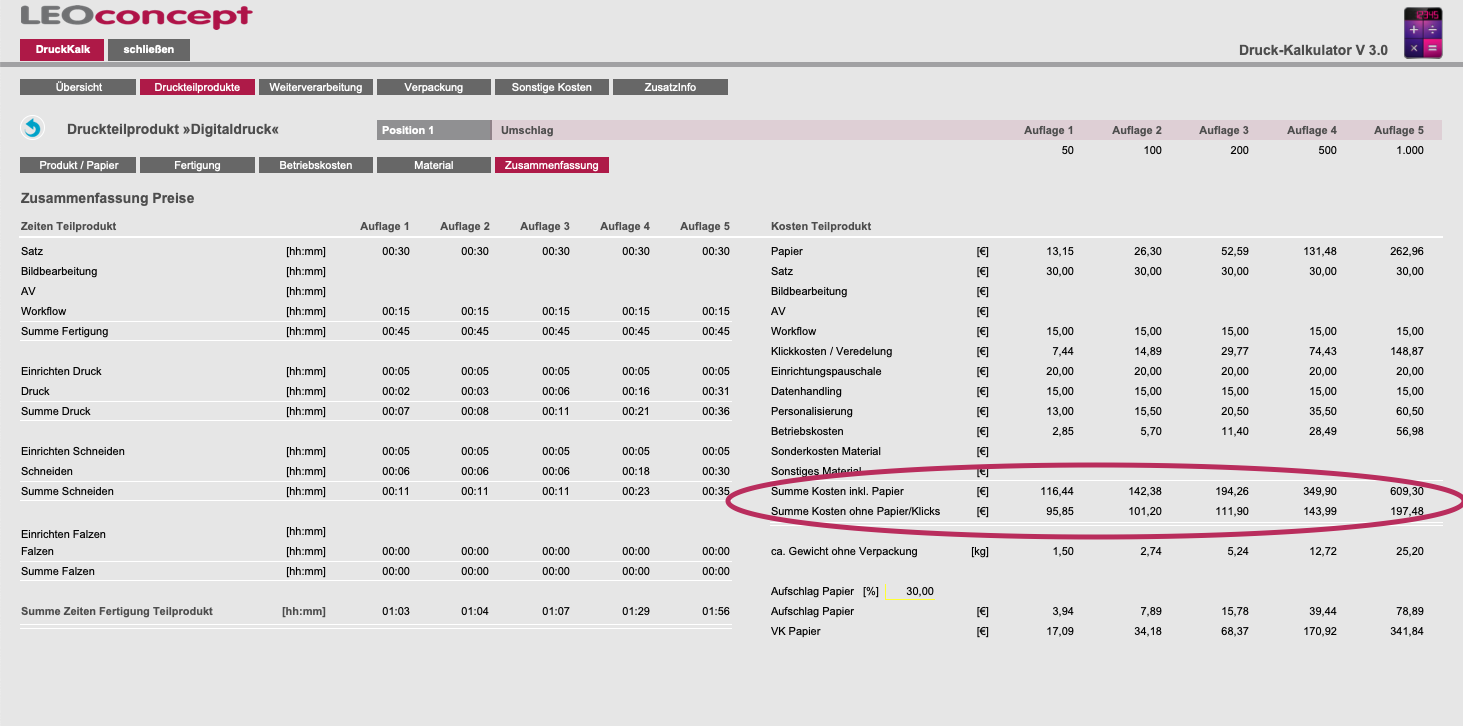Click the Sonderkosten Material row label

[826, 451]
